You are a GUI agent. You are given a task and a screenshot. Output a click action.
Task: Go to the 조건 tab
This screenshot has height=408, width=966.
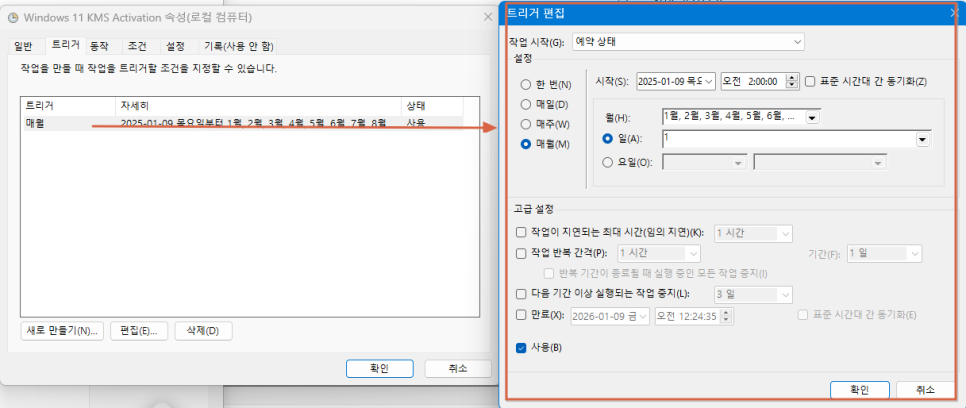(x=137, y=46)
